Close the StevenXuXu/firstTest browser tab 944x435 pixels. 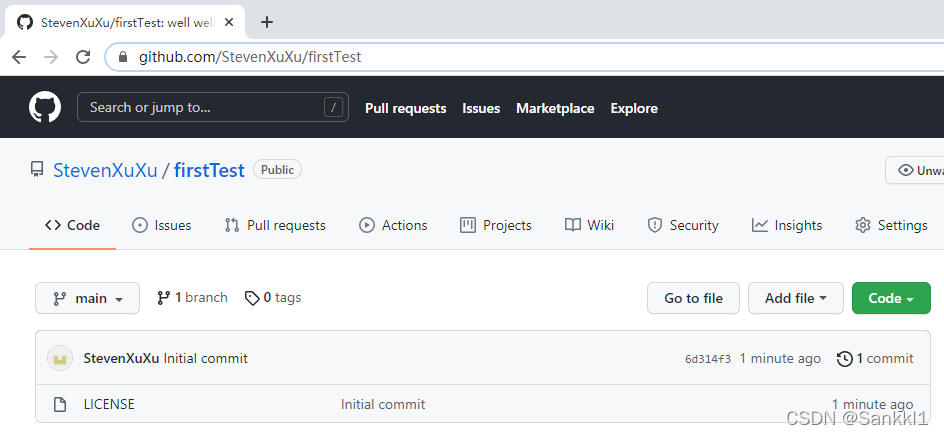coord(229,22)
